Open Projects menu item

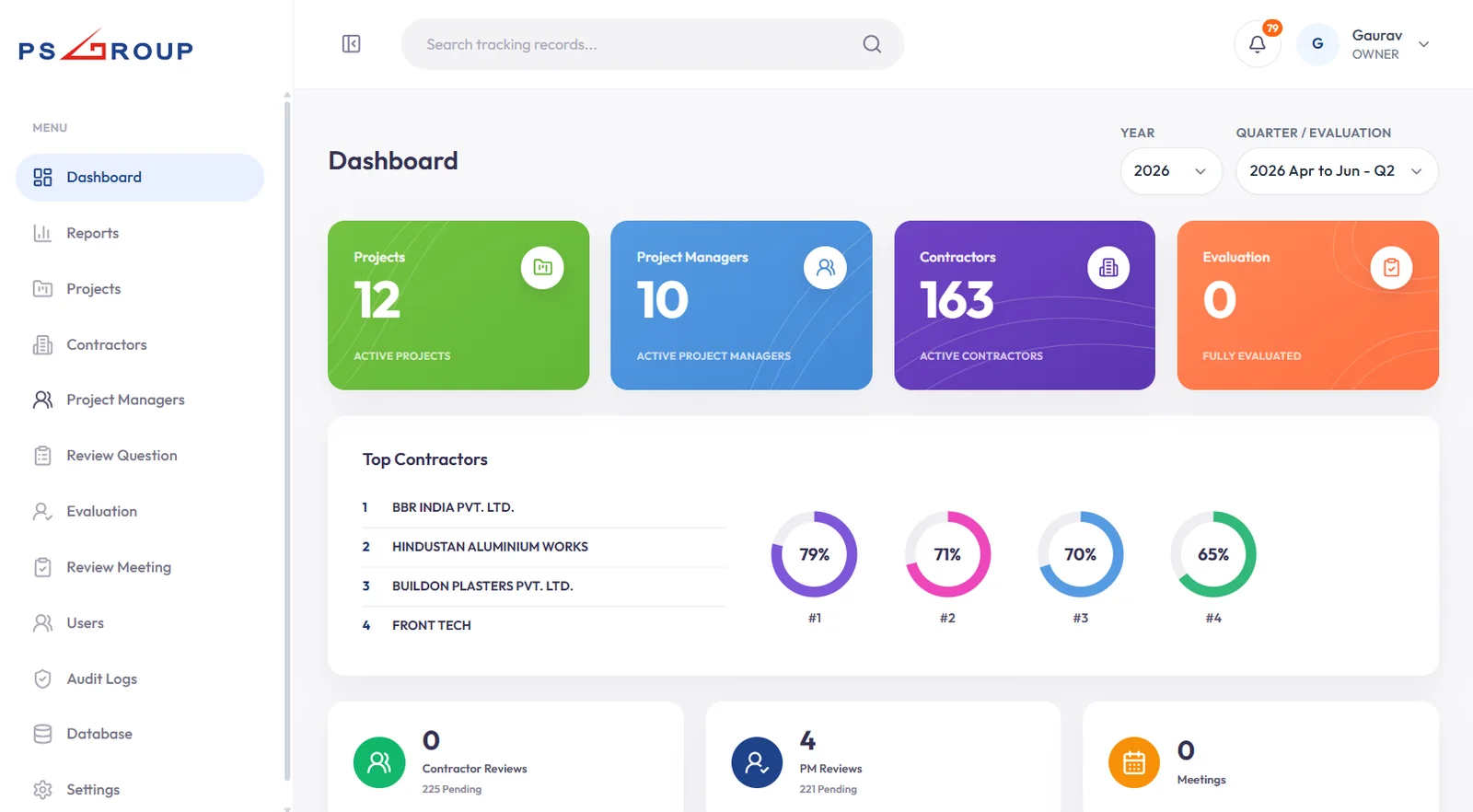click(x=140, y=289)
